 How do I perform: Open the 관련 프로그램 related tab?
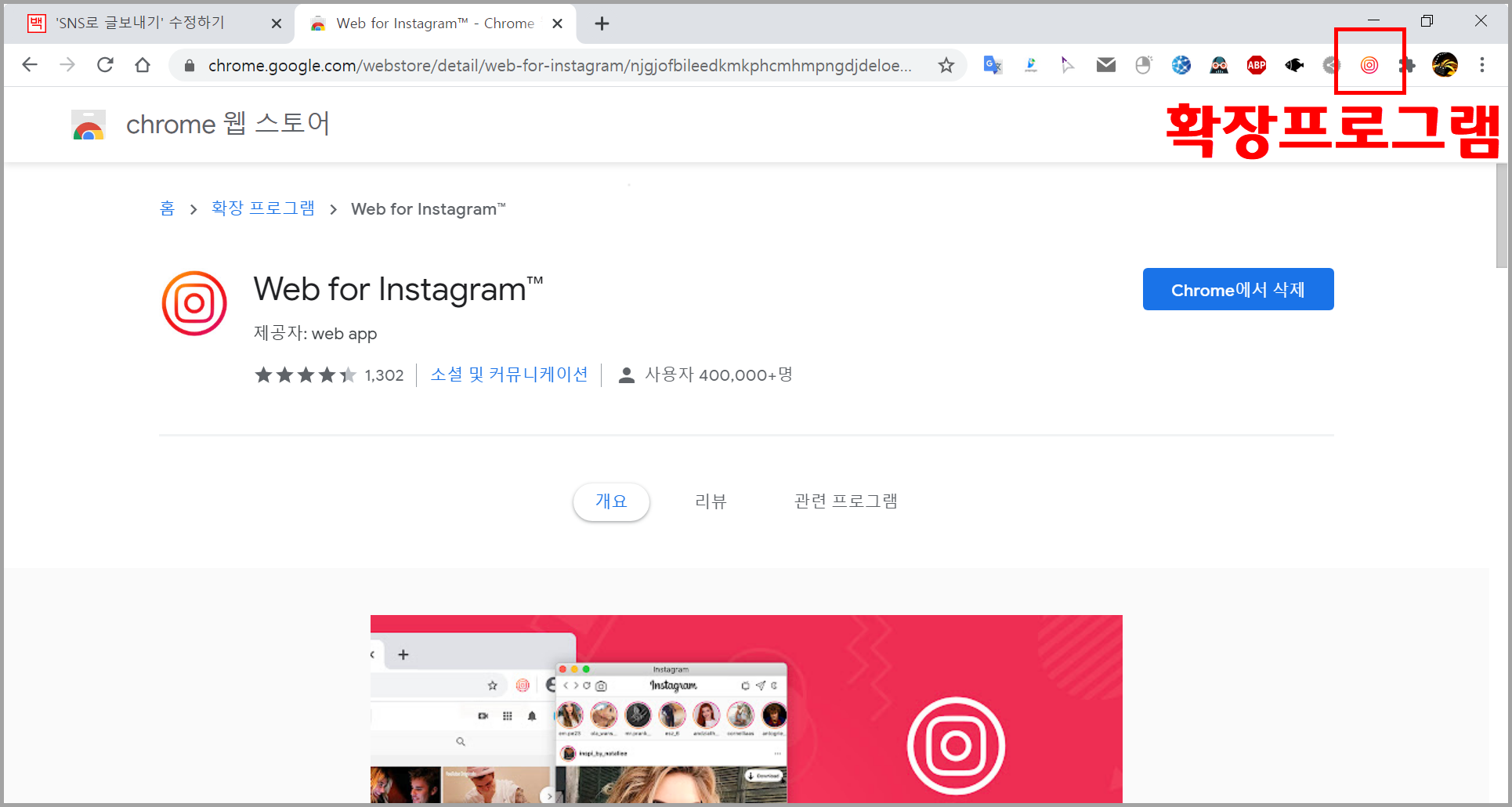click(845, 501)
